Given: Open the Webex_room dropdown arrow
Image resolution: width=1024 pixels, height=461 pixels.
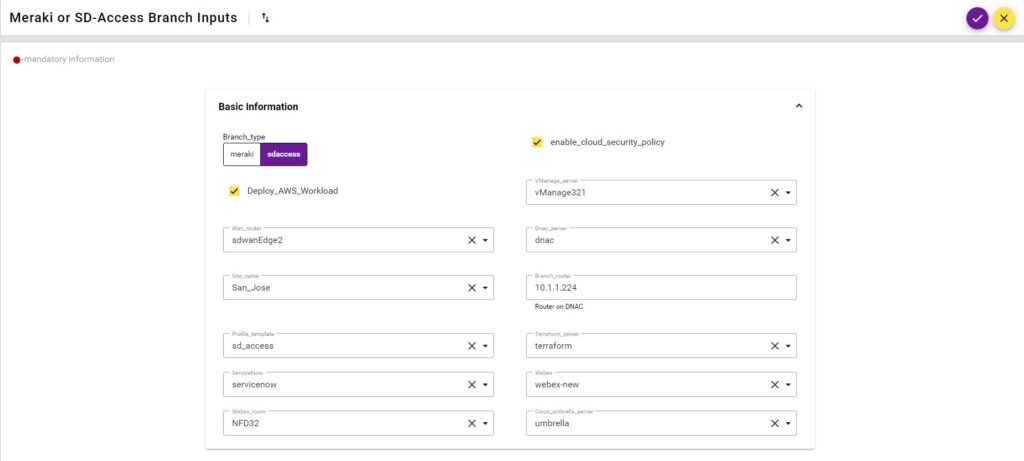Looking at the screenshot, I should coord(485,423).
